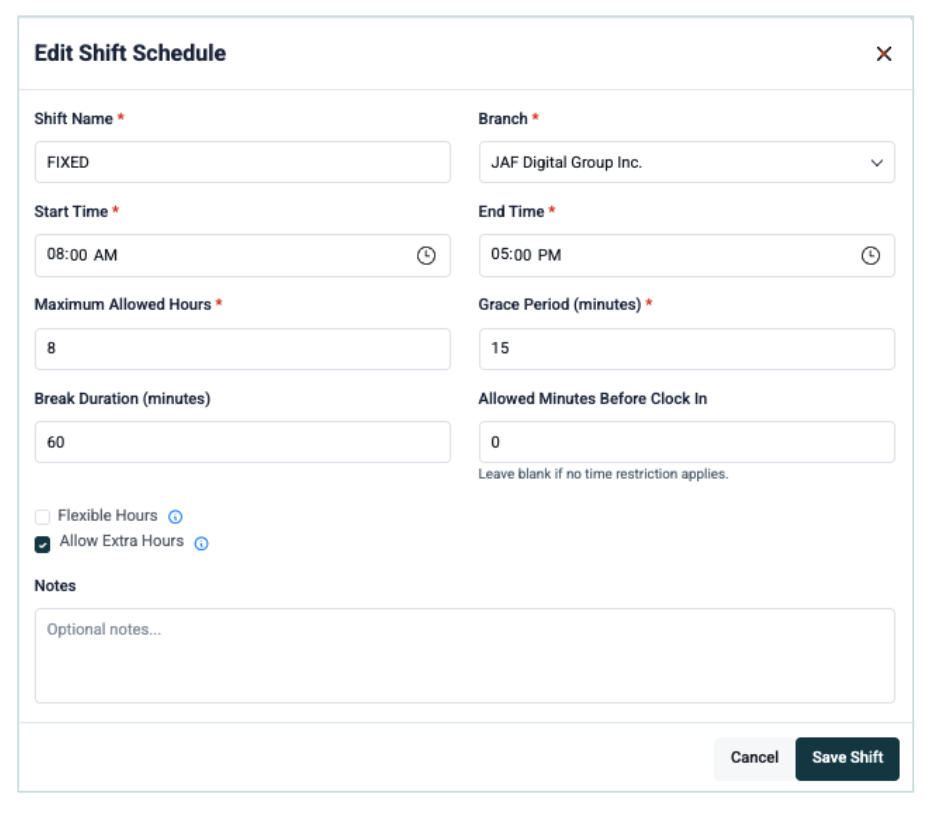Enable the Flexible Hours checkbox
The height and width of the screenshot is (820, 936).
point(42,517)
